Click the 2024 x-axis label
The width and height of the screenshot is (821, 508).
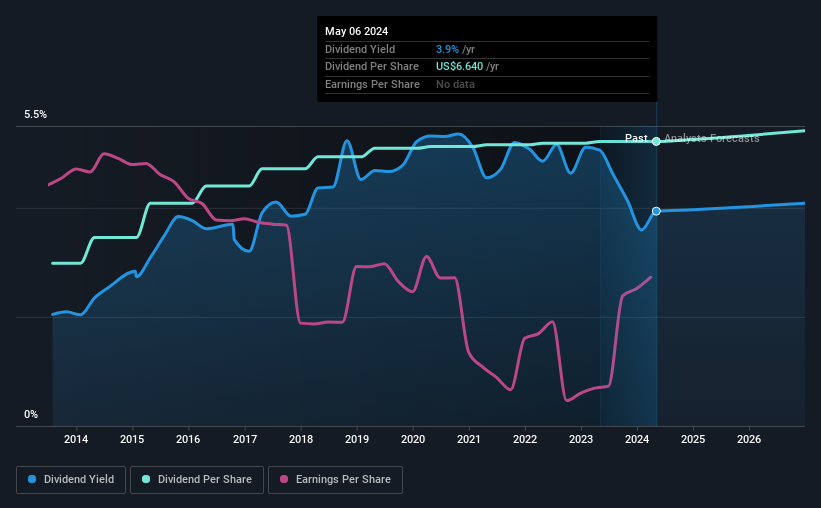(637, 439)
